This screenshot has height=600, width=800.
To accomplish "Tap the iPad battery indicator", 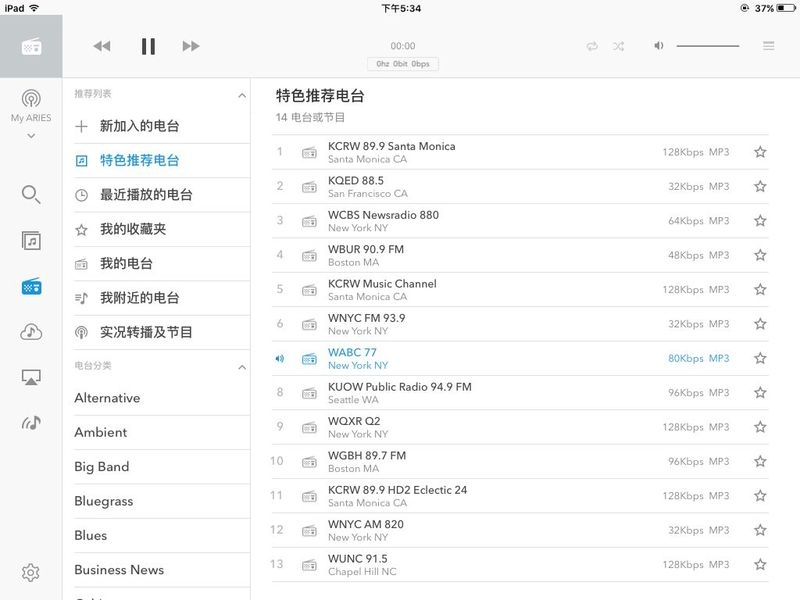I will 785,8.
